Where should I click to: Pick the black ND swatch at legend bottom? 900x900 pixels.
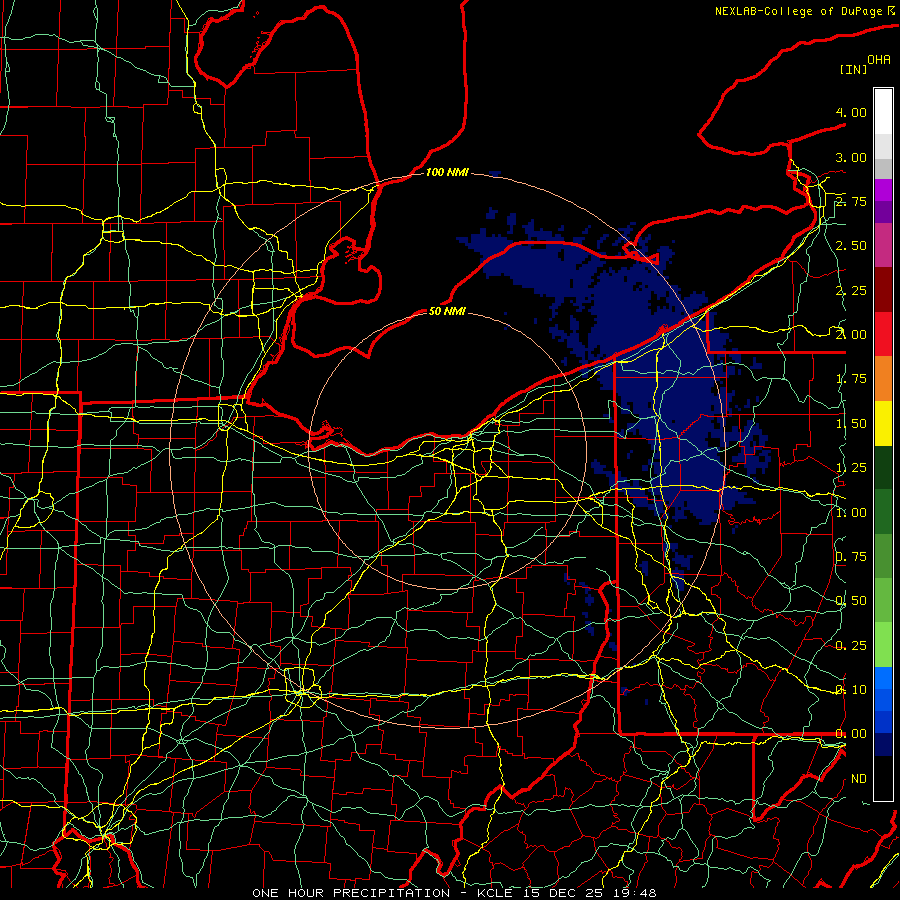883,778
